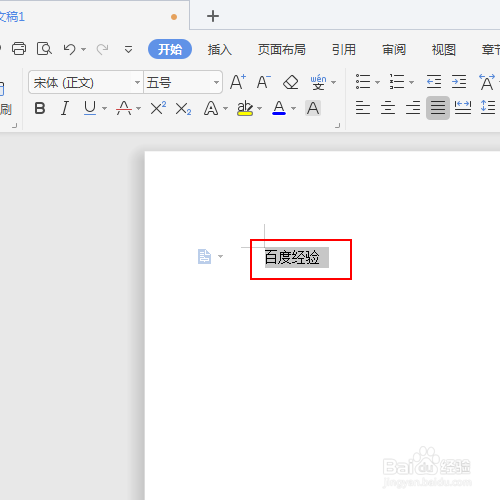
Task: Open bullet style dropdown arrow
Action: point(377,82)
